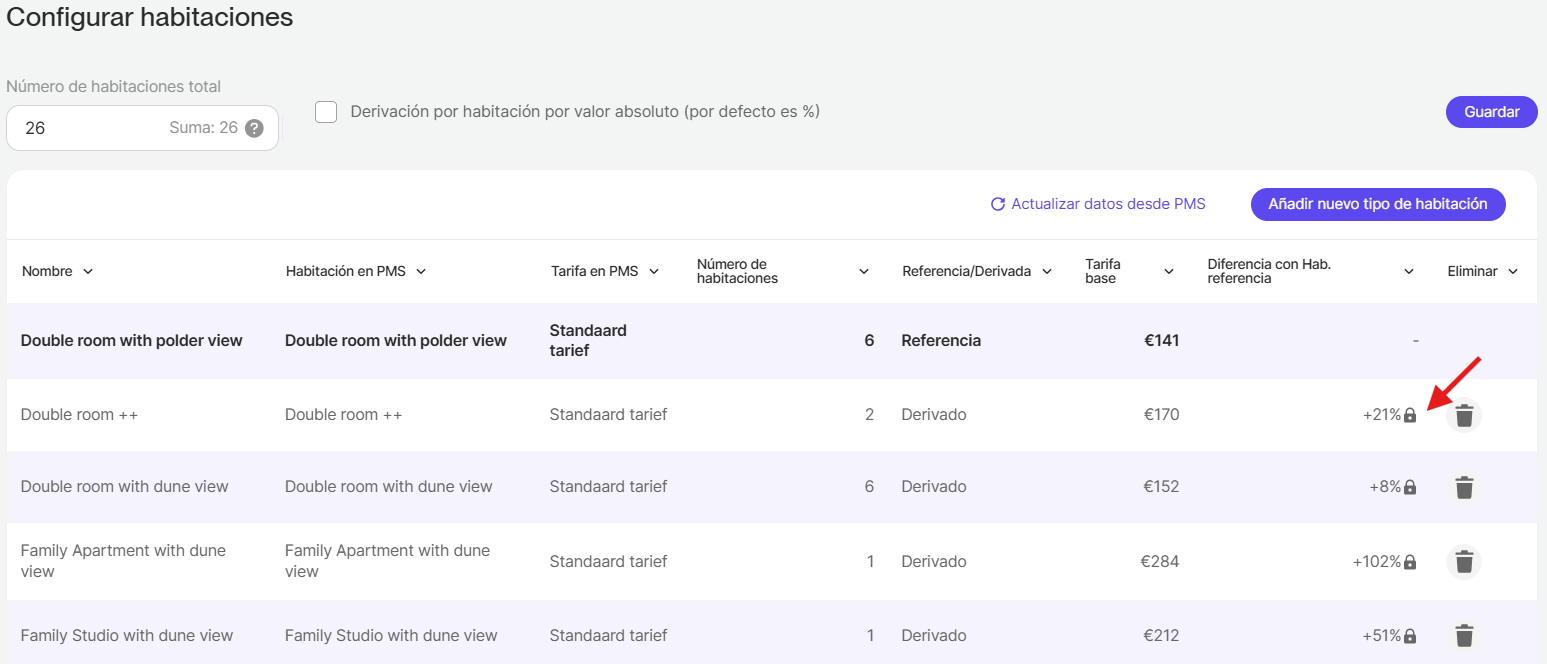
Task: Open the Eliminar column header menu
Action: coord(1483,271)
